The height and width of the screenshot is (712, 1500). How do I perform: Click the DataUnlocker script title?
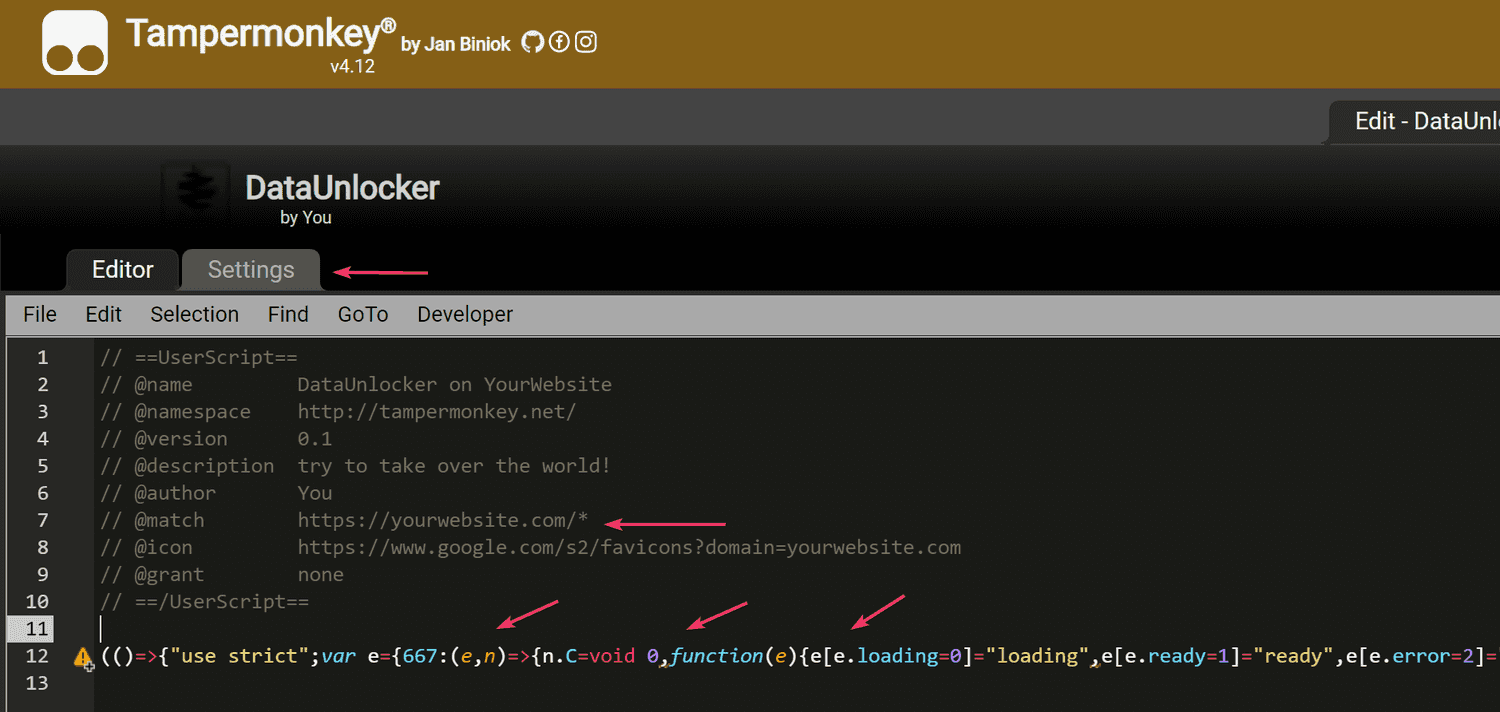click(x=342, y=188)
